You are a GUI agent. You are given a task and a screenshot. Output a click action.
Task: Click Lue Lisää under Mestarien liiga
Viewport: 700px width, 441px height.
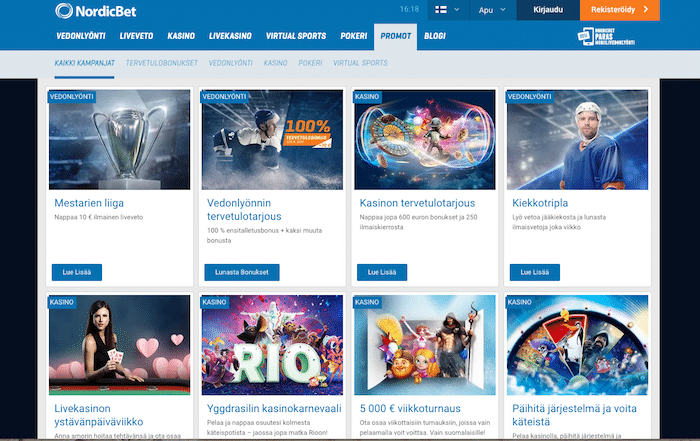point(77,272)
